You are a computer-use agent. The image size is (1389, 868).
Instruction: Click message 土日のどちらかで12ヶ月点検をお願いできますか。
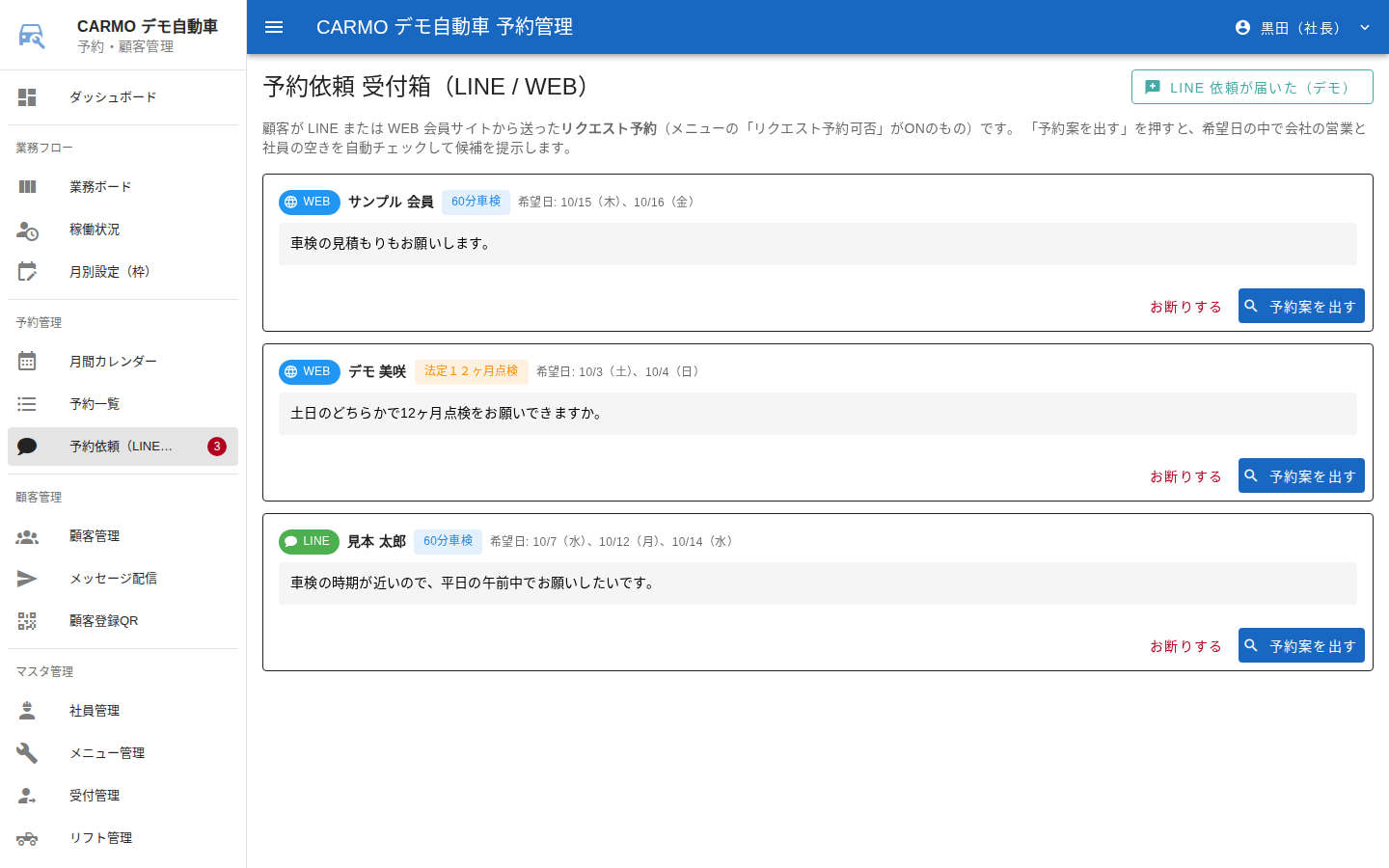click(449, 414)
